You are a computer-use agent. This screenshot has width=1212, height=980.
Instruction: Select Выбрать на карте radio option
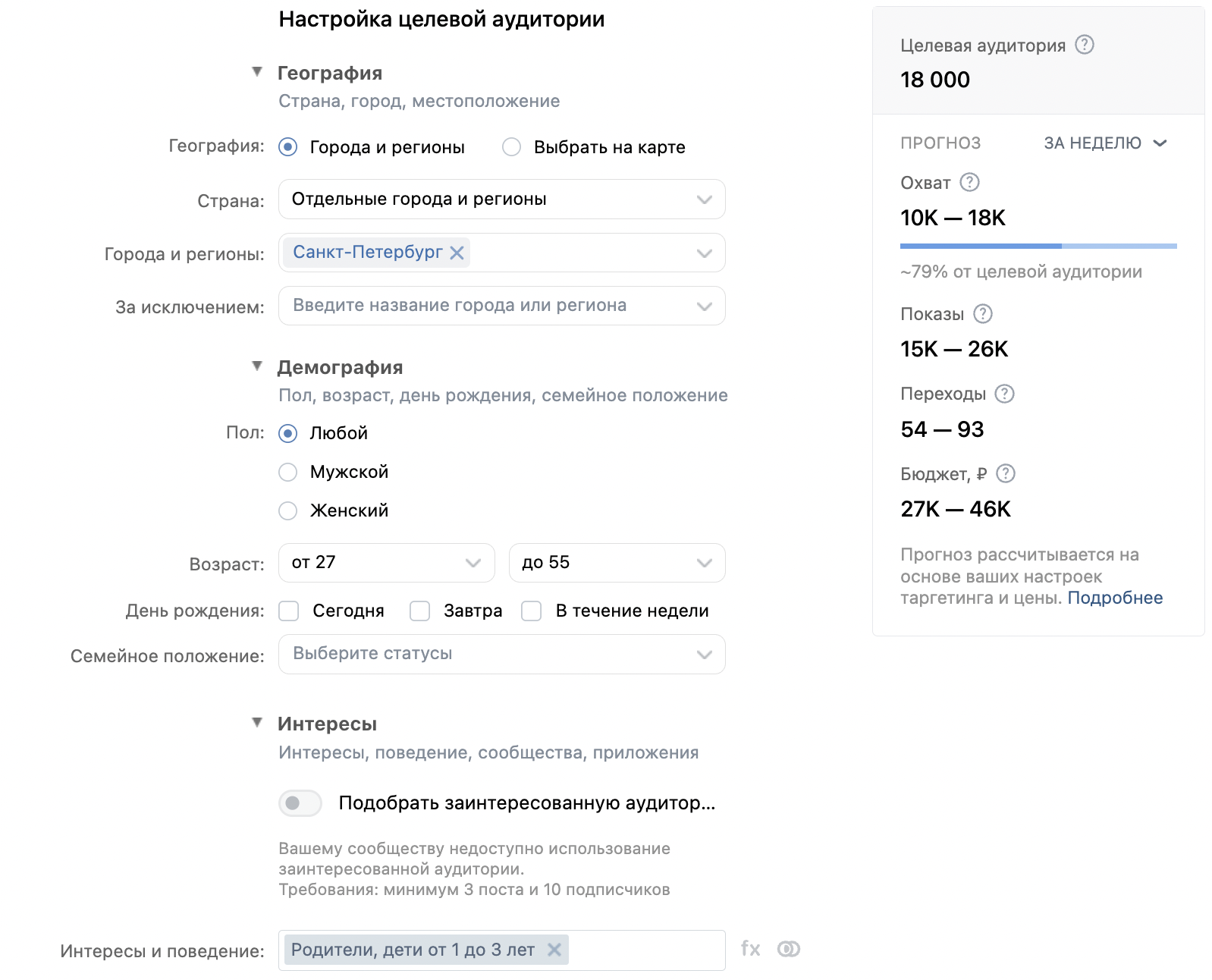point(512,147)
